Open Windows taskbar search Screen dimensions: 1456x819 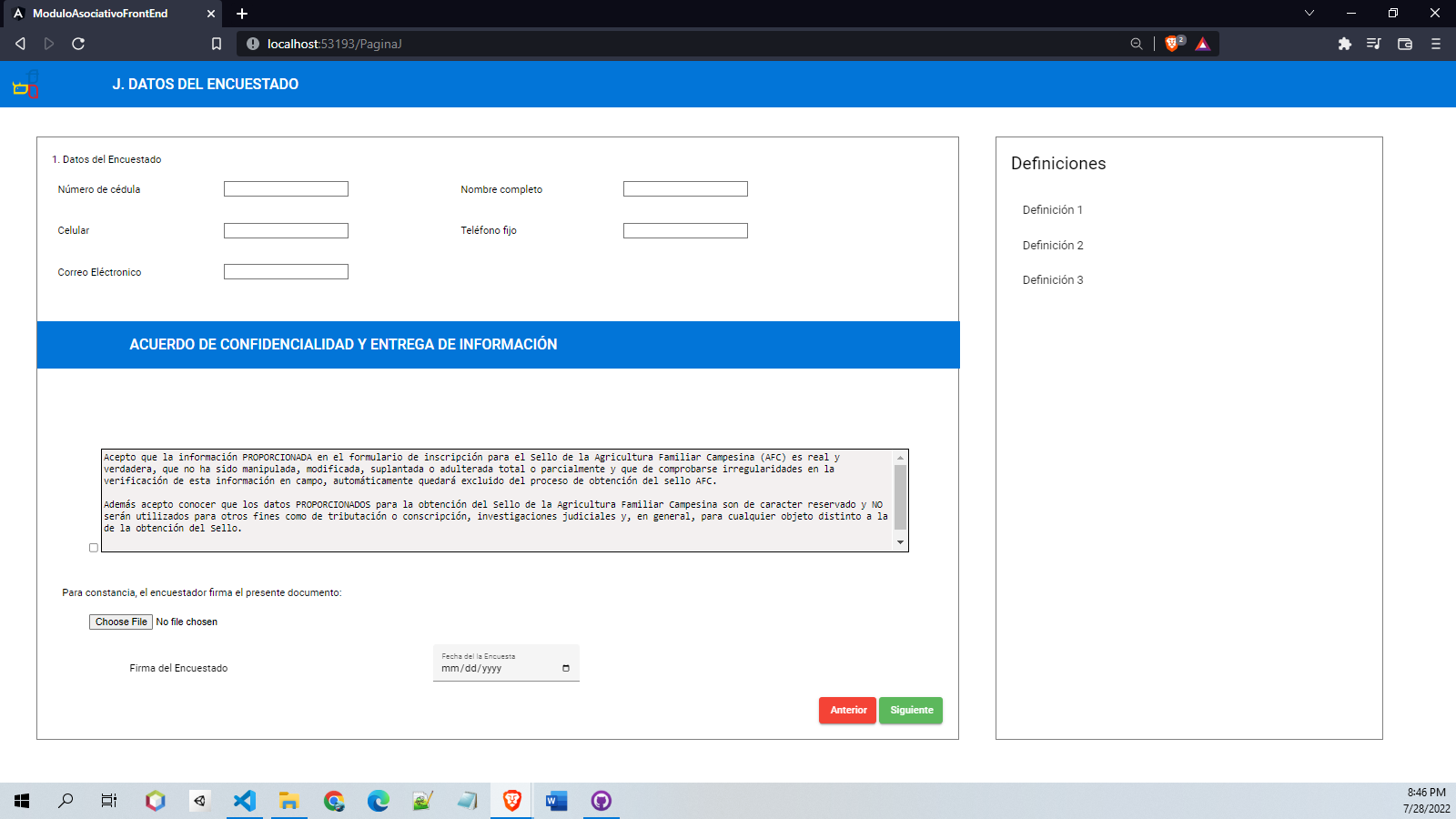66,801
